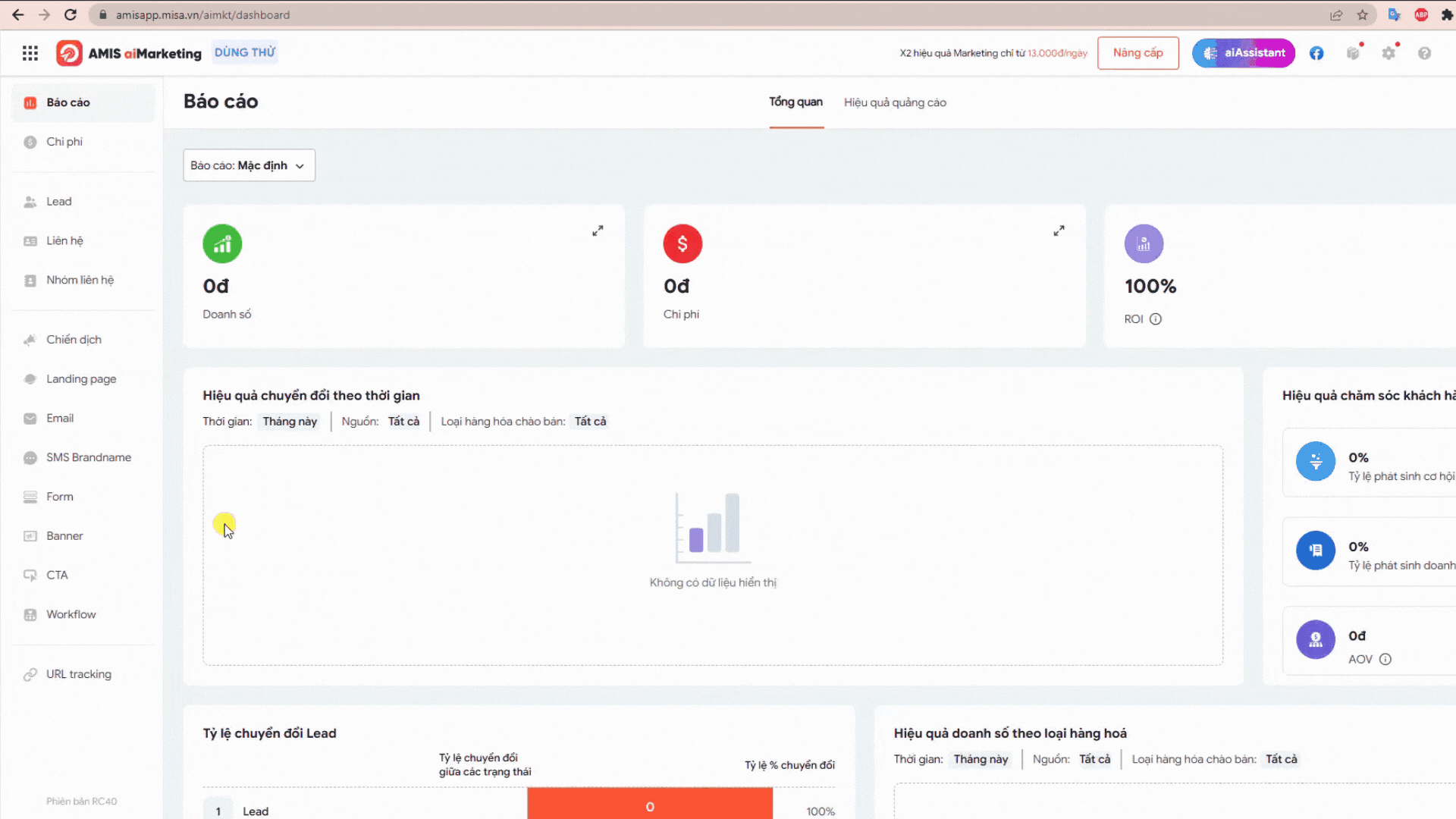
Task: Open the Banner sidebar item
Action: [x=83, y=536]
